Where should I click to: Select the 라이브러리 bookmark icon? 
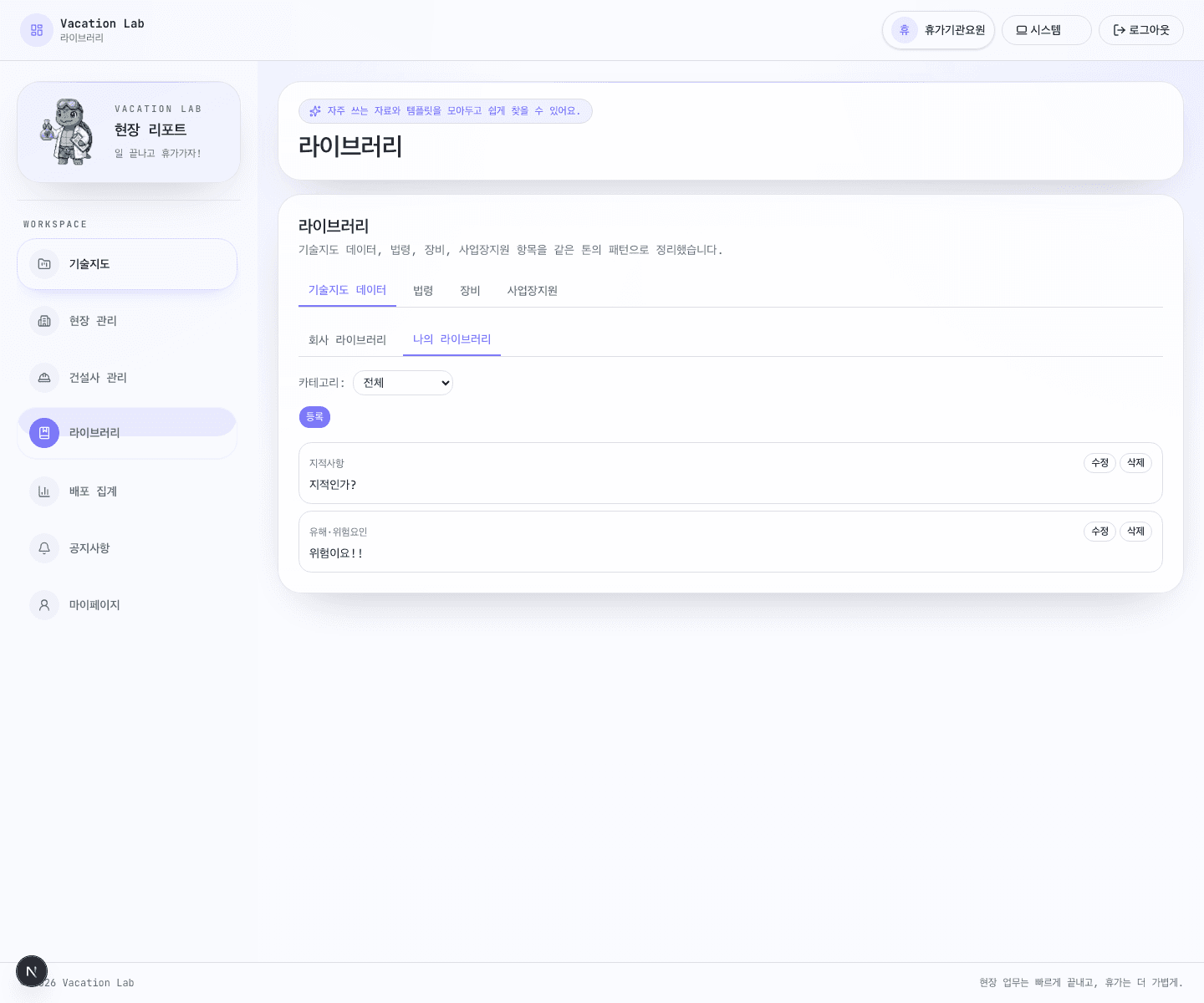coord(44,433)
